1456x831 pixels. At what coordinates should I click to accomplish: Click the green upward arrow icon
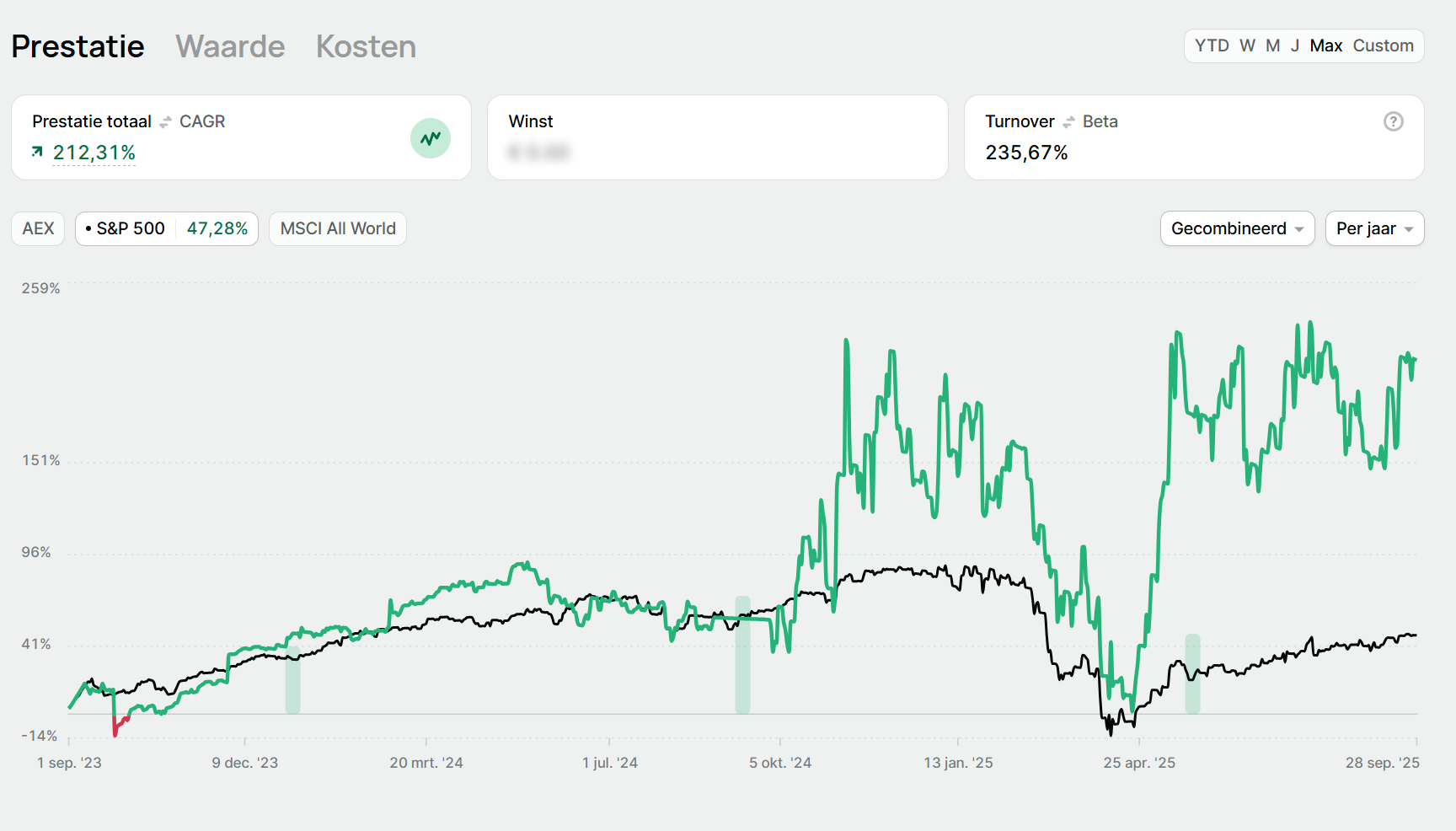pos(37,152)
